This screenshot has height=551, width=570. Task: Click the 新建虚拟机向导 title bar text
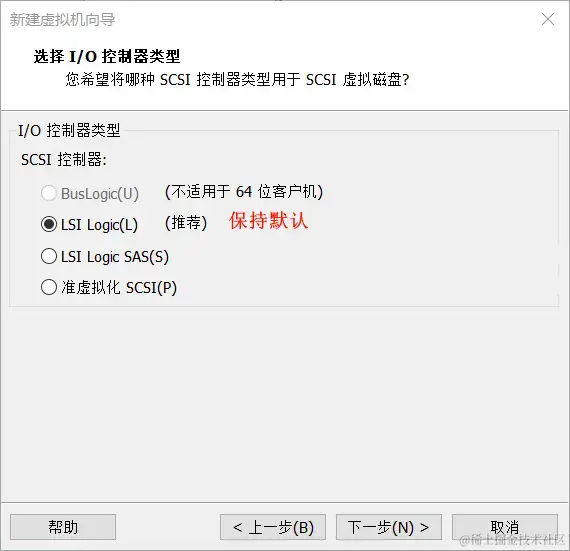pos(62,20)
